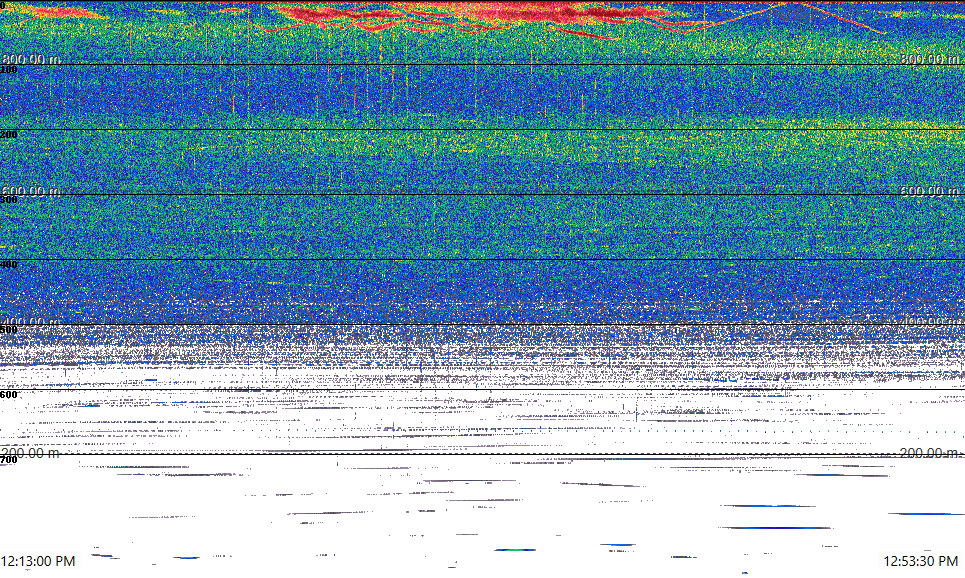Select the 200 depth gridline marker

[9, 135]
